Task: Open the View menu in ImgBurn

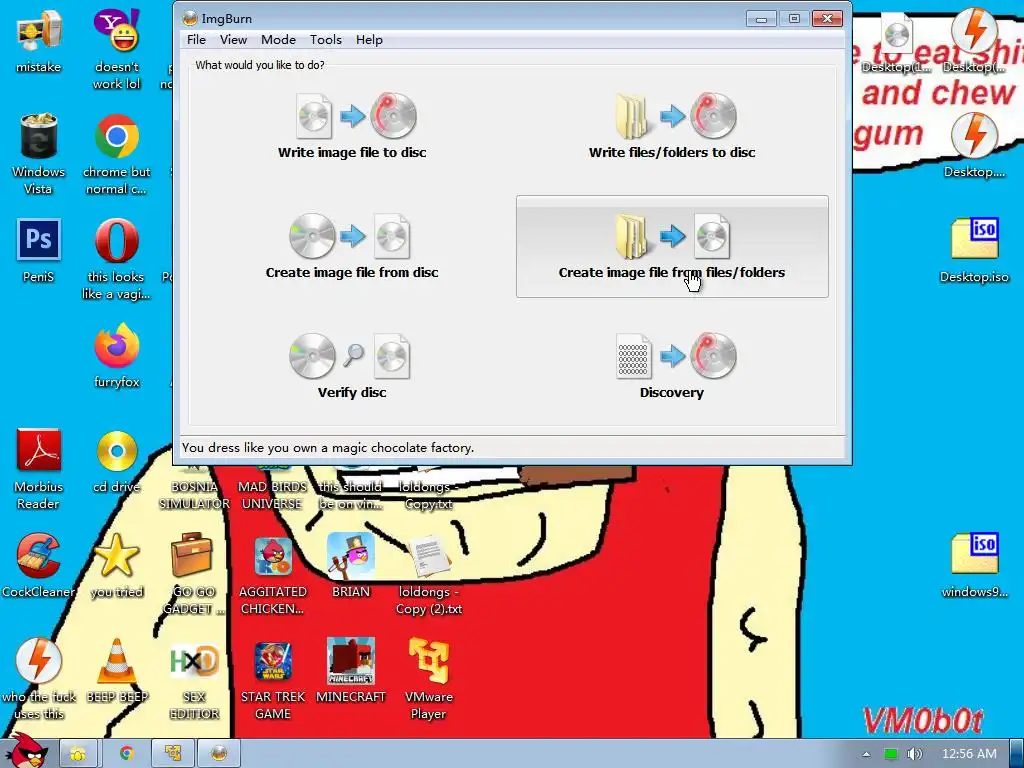Action: (233, 40)
